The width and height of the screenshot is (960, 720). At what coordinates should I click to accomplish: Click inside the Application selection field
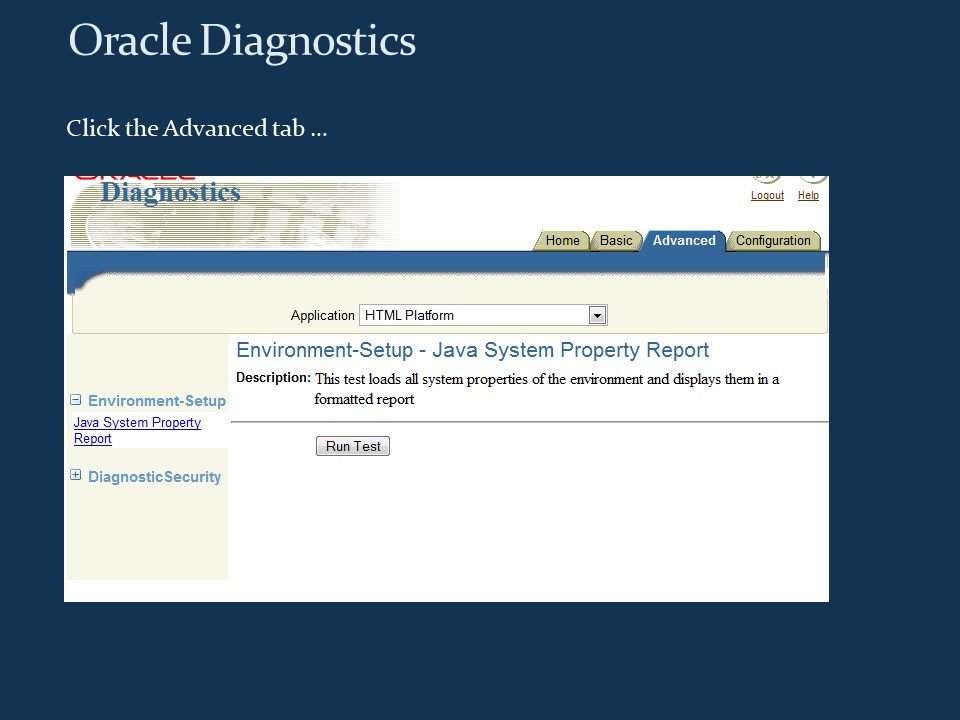[x=470, y=315]
